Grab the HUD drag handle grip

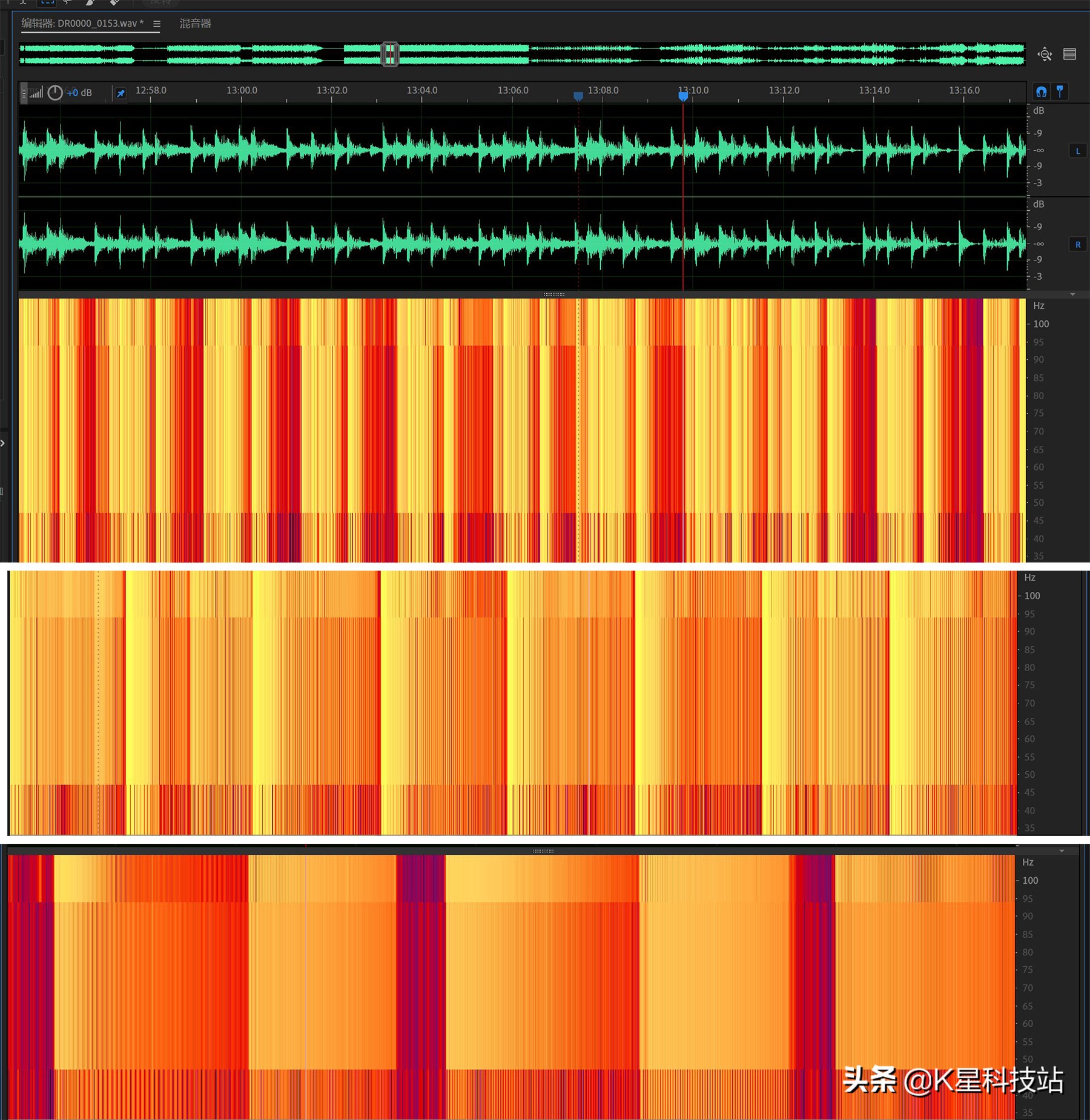click(x=24, y=93)
